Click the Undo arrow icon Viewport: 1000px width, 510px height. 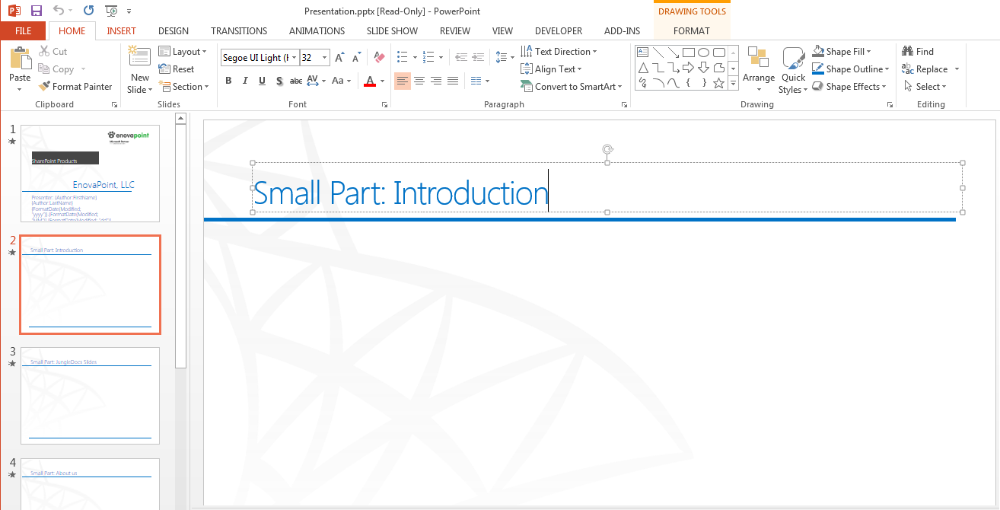59,11
